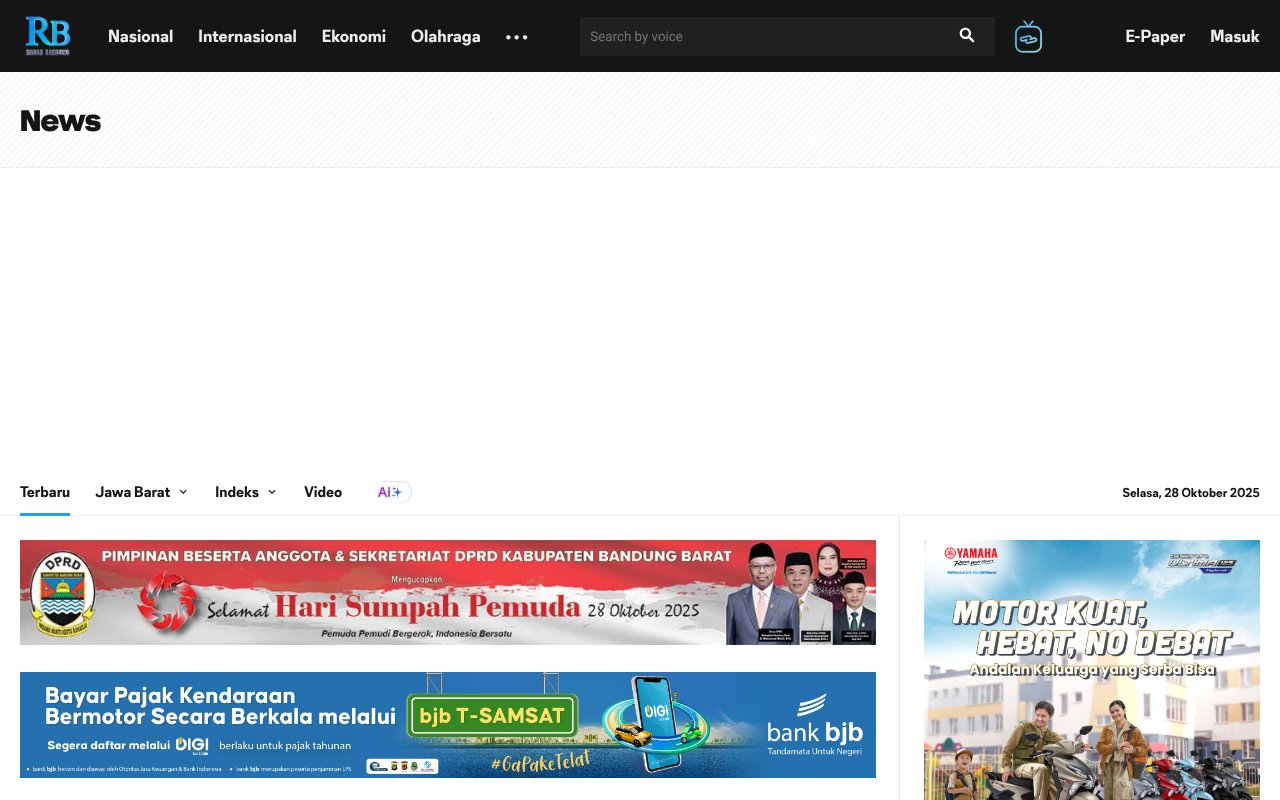1280x800 pixels.
Task: Open the Indeks dropdown
Action: (244, 491)
